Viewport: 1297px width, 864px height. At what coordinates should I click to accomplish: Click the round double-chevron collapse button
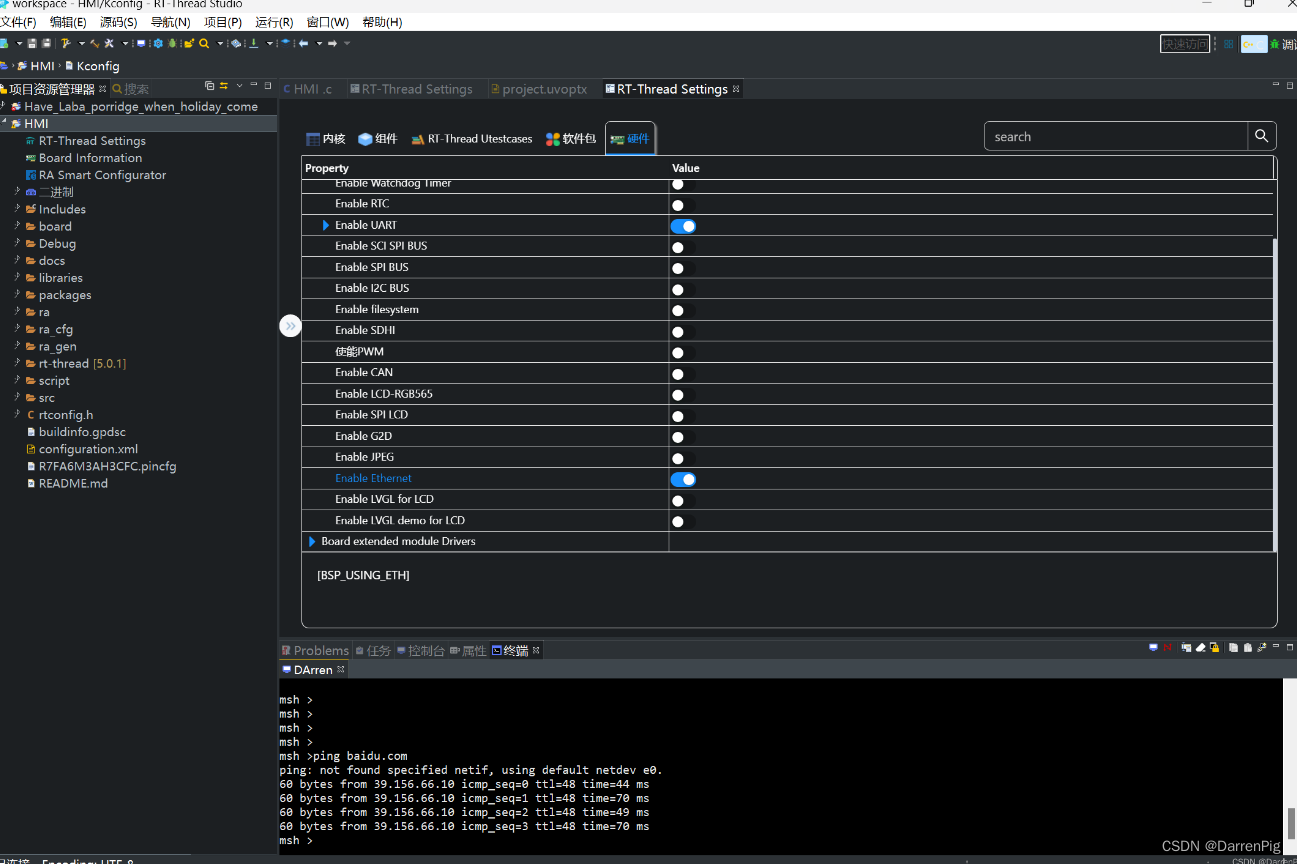pyautogui.click(x=290, y=326)
